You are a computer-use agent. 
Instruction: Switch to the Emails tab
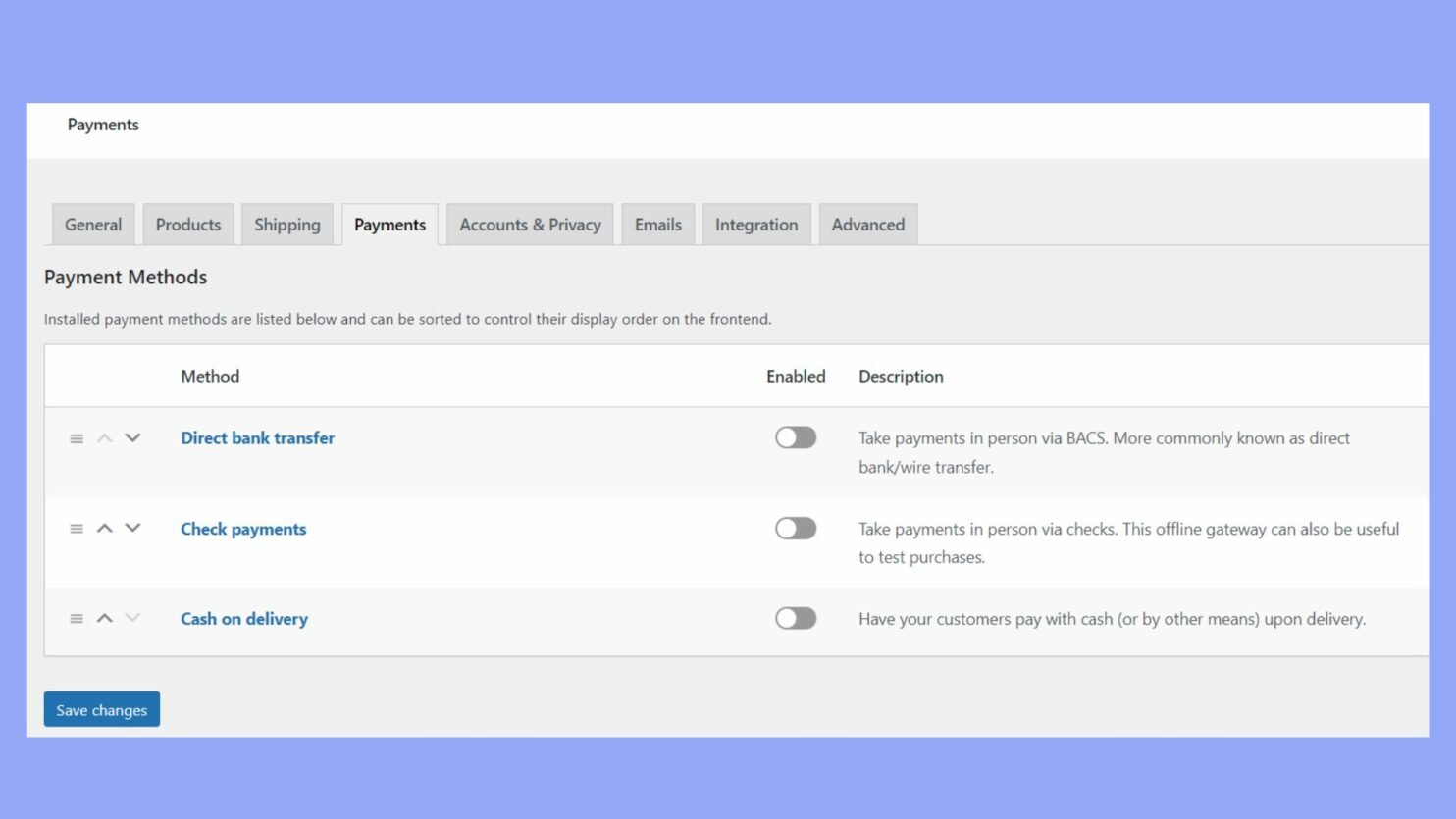pyautogui.click(x=657, y=224)
